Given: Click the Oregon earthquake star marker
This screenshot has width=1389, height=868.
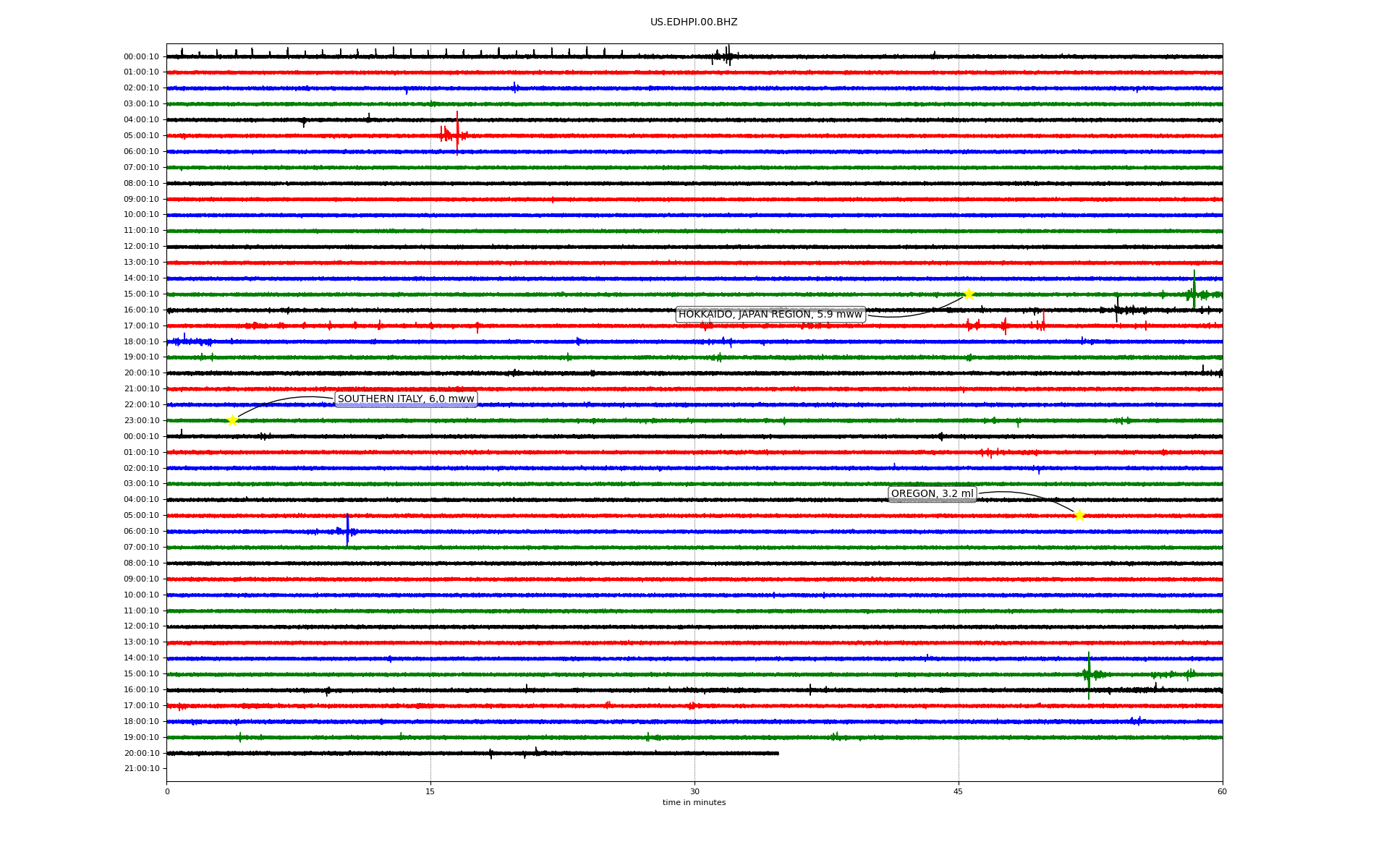Looking at the screenshot, I should click(1079, 515).
